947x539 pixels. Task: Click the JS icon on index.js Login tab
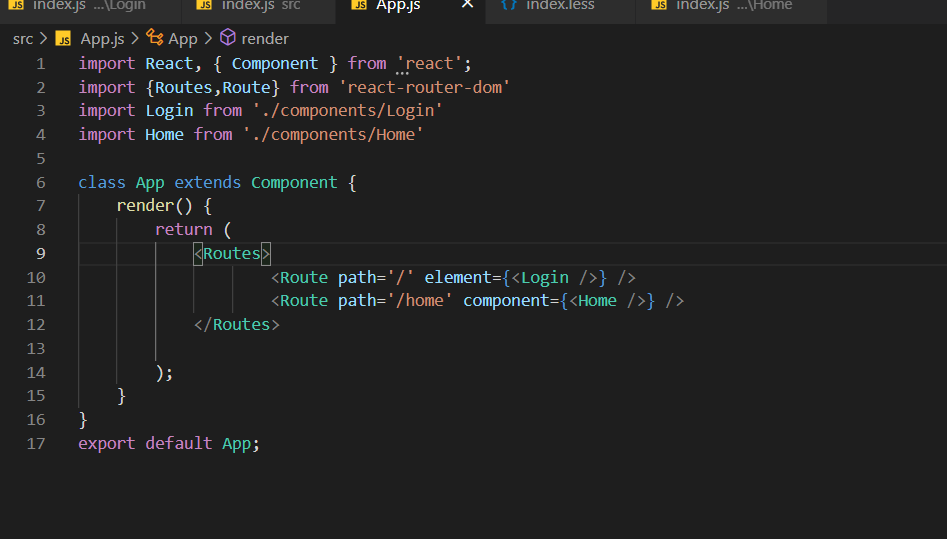click(x=16, y=5)
